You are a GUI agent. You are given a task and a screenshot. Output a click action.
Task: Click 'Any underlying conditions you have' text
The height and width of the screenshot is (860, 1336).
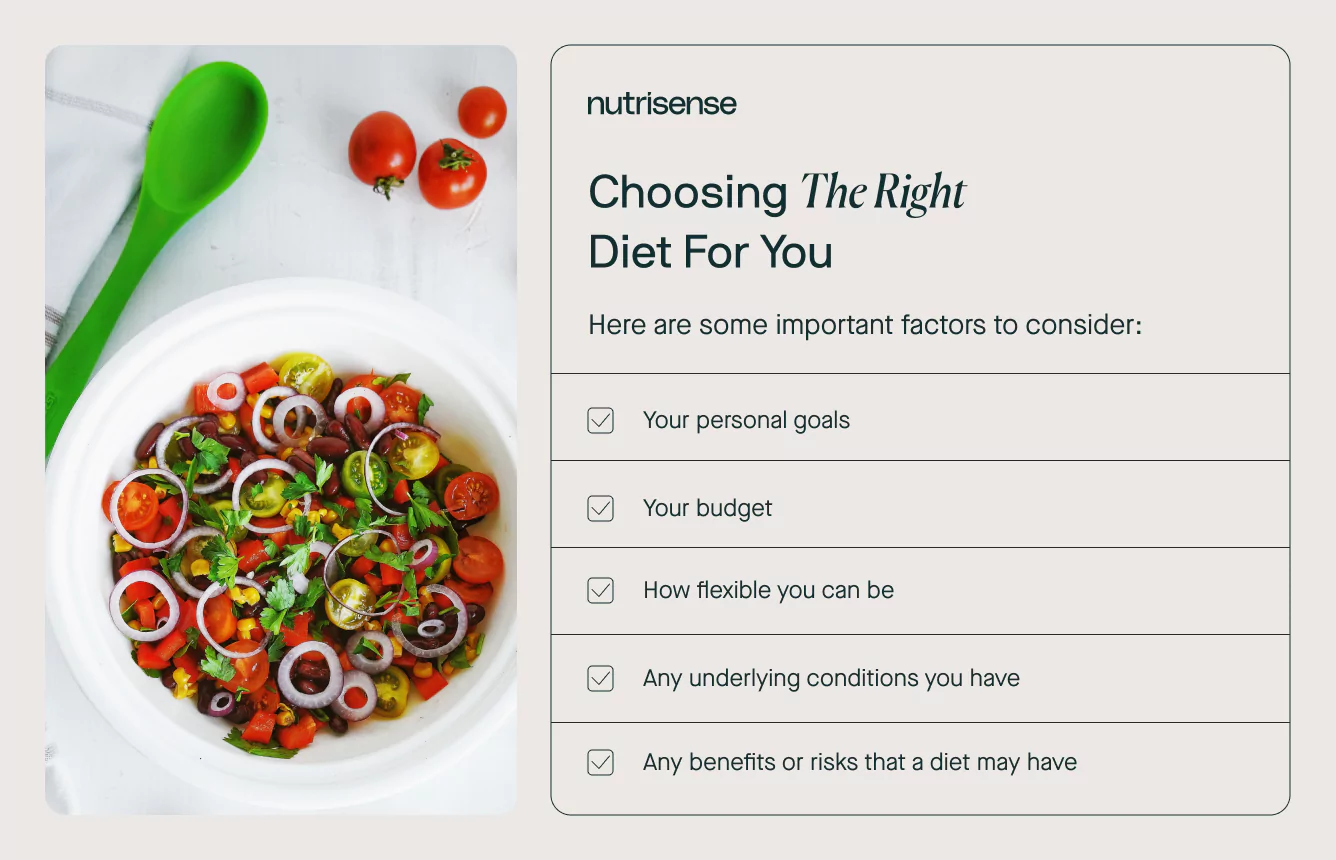point(831,678)
